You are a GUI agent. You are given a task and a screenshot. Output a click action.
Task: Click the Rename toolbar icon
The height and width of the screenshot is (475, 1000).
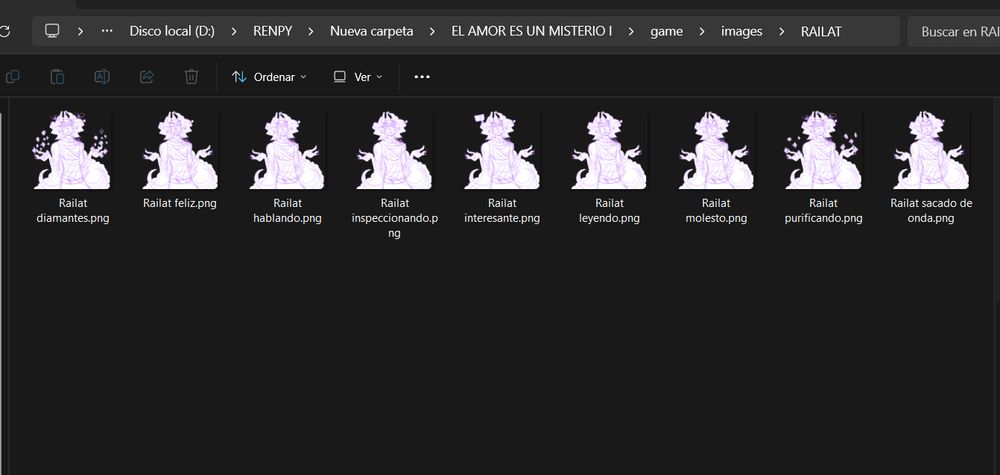pyautogui.click(x=102, y=77)
